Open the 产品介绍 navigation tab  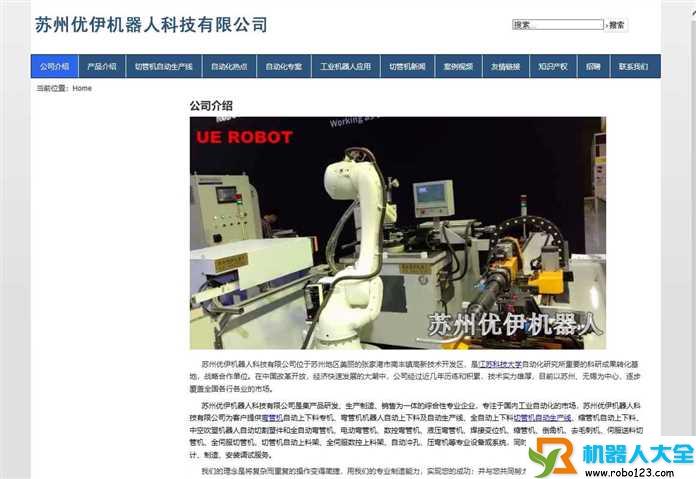coord(102,66)
